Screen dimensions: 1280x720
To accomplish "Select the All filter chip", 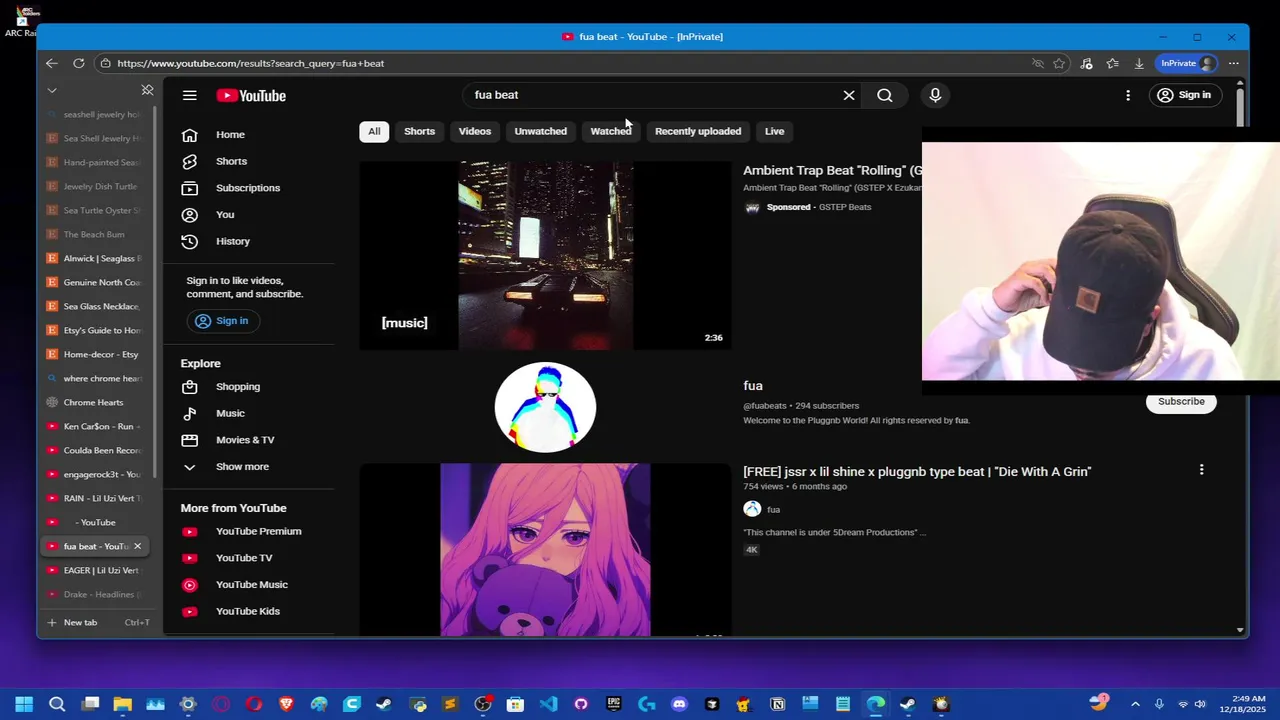I will 374,131.
